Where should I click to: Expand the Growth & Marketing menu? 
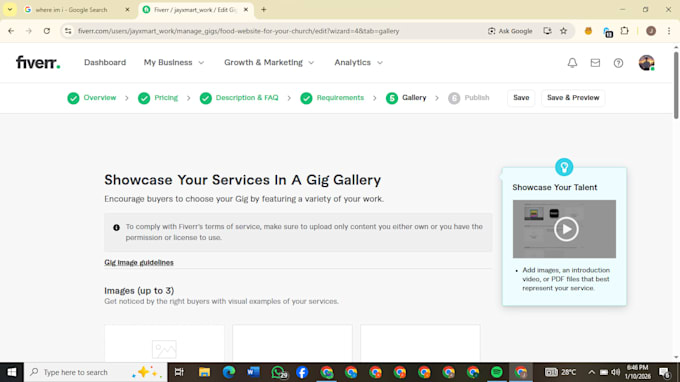(x=269, y=62)
